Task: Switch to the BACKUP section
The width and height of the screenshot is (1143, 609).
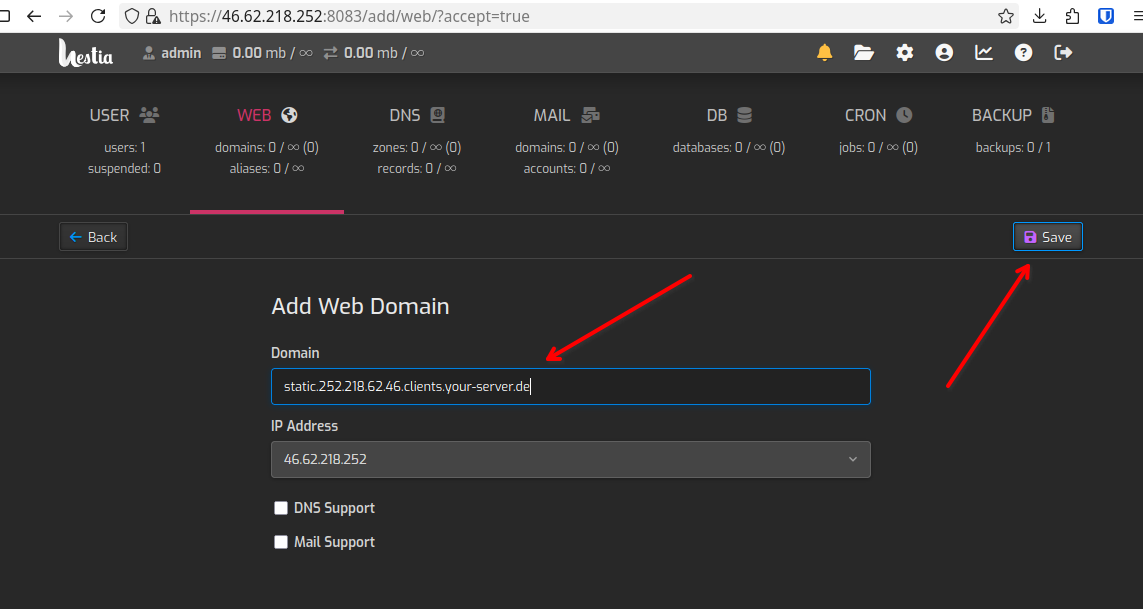Action: coord(1012,114)
